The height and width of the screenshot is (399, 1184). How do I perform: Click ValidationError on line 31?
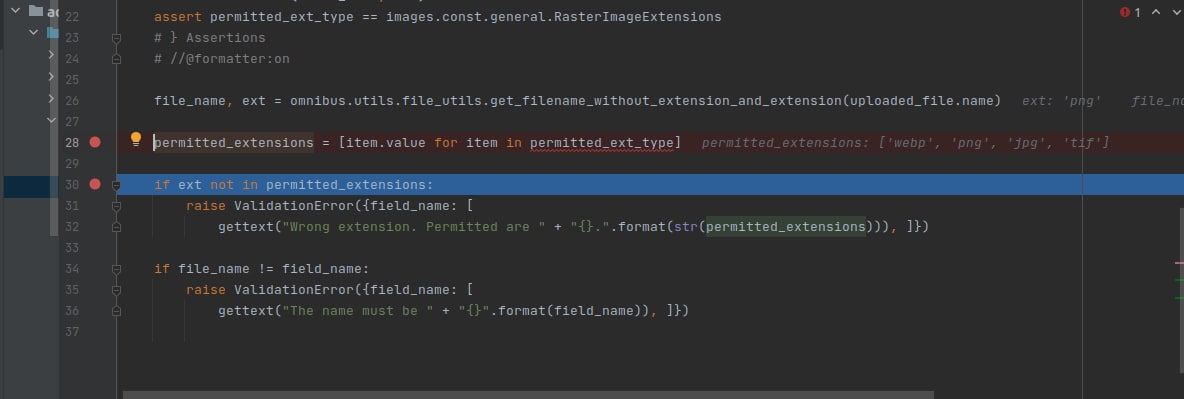pyautogui.click(x=294, y=206)
